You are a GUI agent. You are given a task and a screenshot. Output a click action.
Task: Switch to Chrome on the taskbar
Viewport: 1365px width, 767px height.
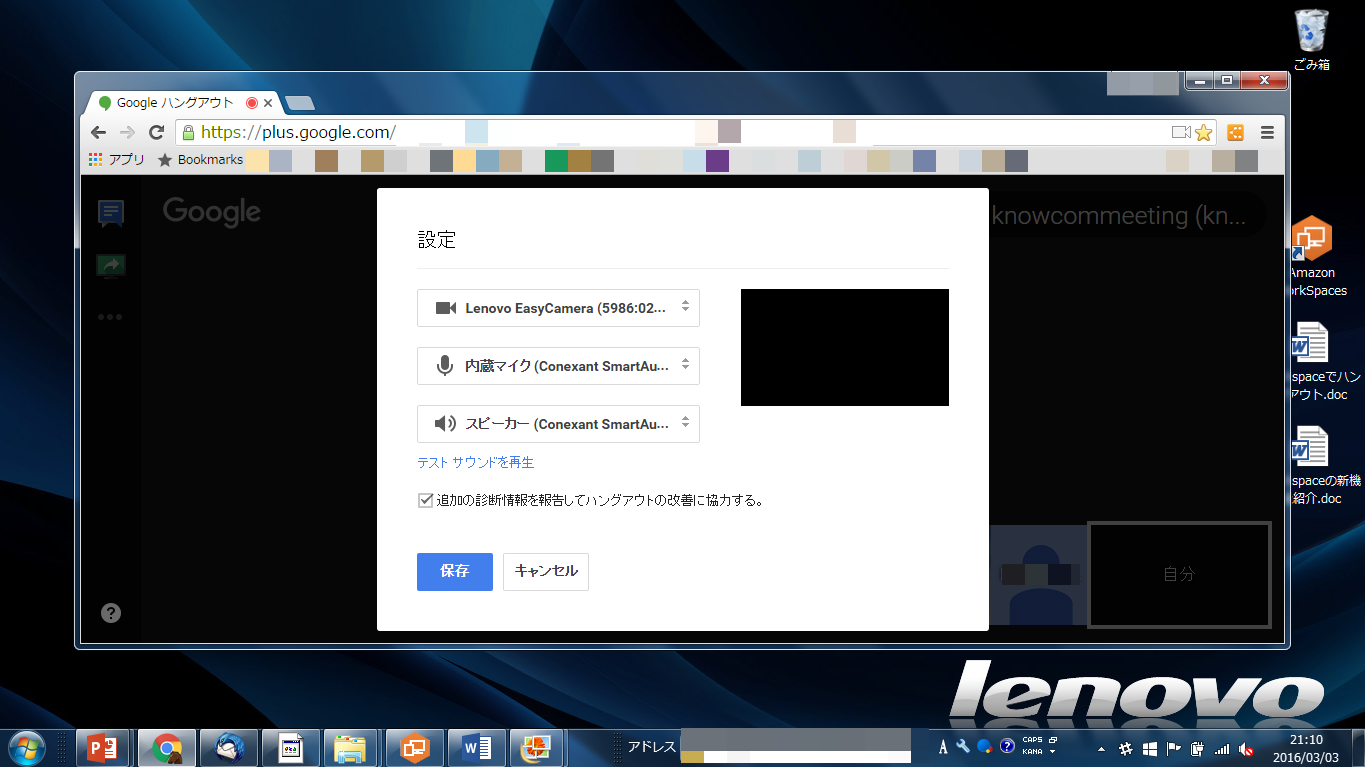[166, 747]
